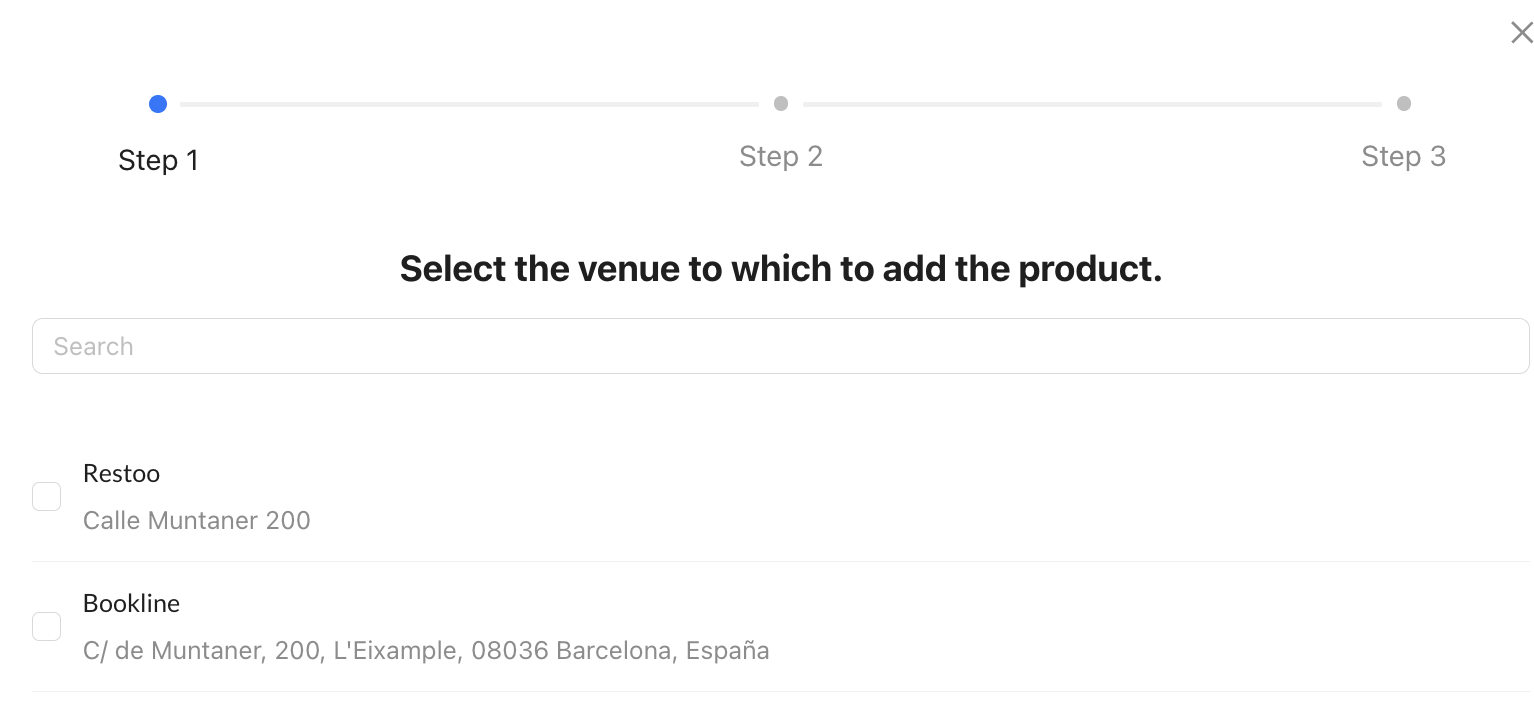
Task: Click divider line below the Bookline row
Action: click(x=780, y=691)
